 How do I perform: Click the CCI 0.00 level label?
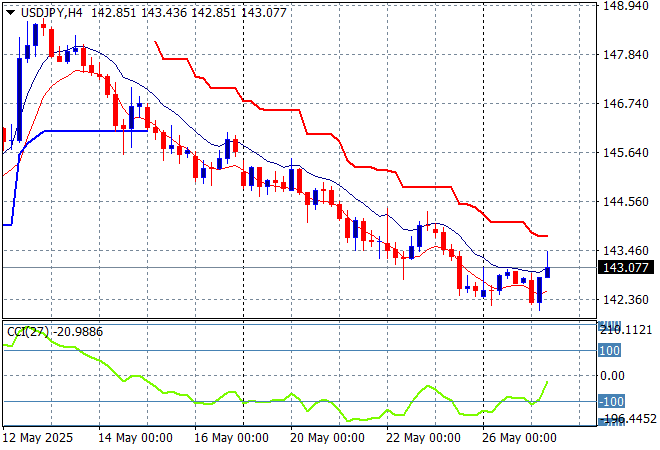tap(612, 375)
